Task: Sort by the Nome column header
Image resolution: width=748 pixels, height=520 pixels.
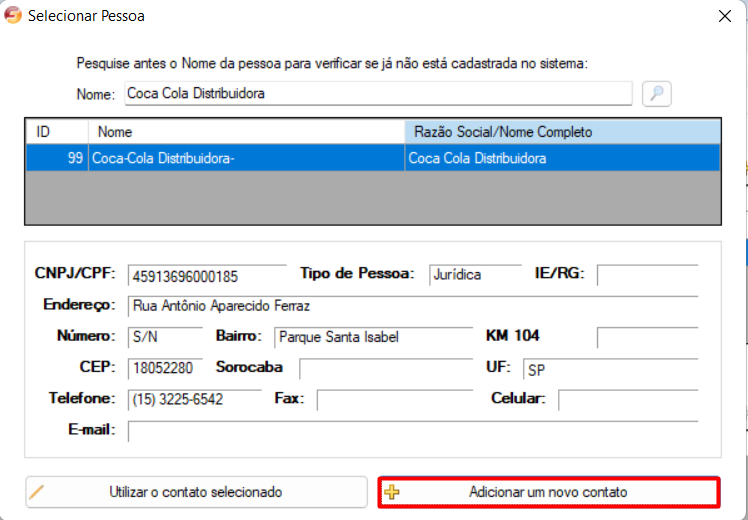Action: [x=246, y=132]
